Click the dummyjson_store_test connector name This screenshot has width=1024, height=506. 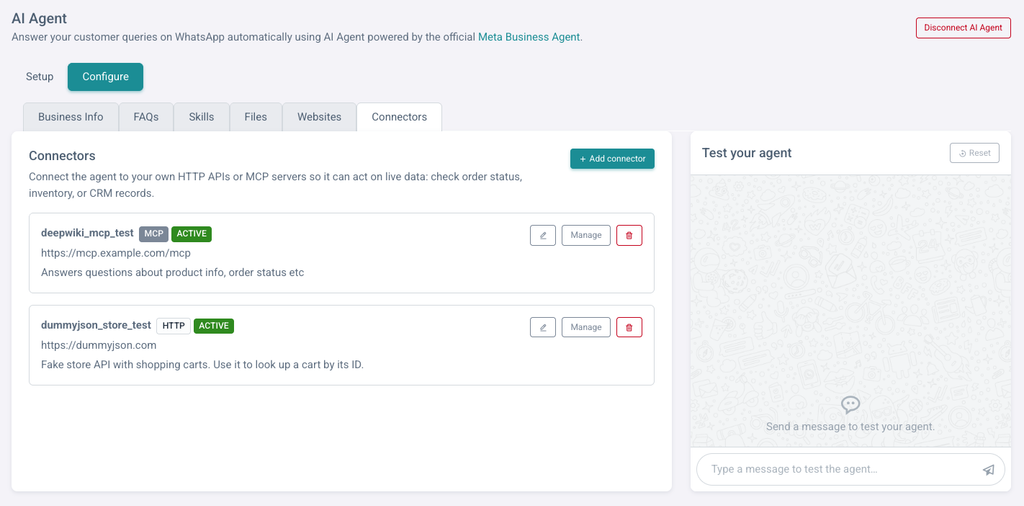click(x=96, y=325)
